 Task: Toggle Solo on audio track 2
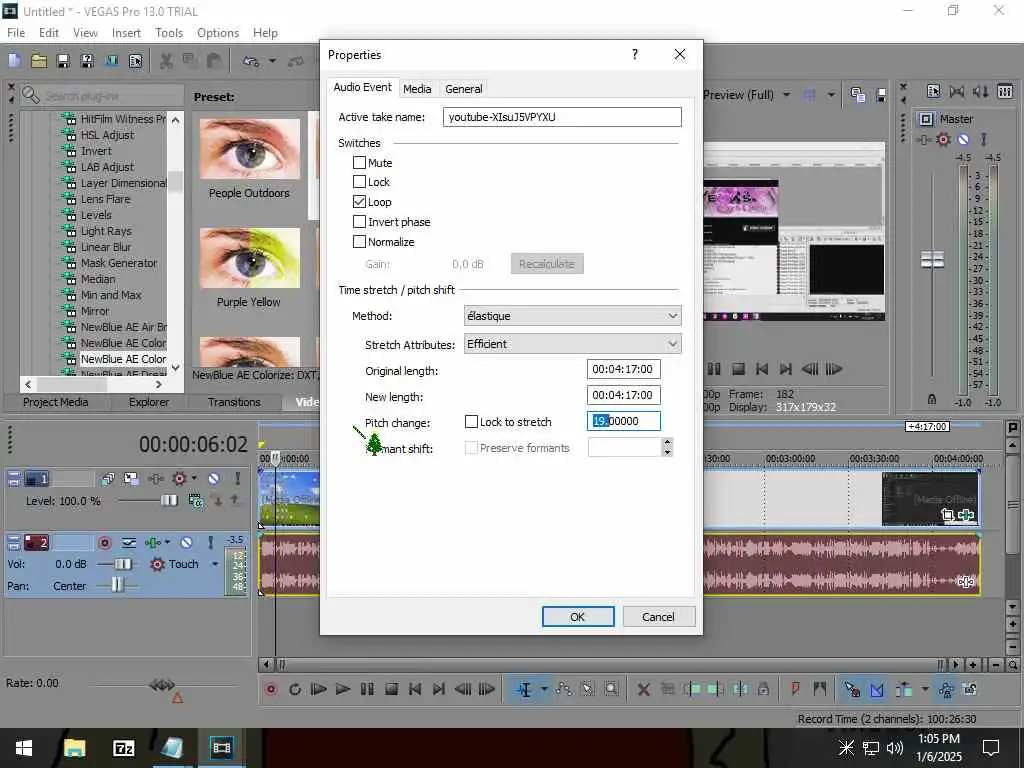[210, 543]
